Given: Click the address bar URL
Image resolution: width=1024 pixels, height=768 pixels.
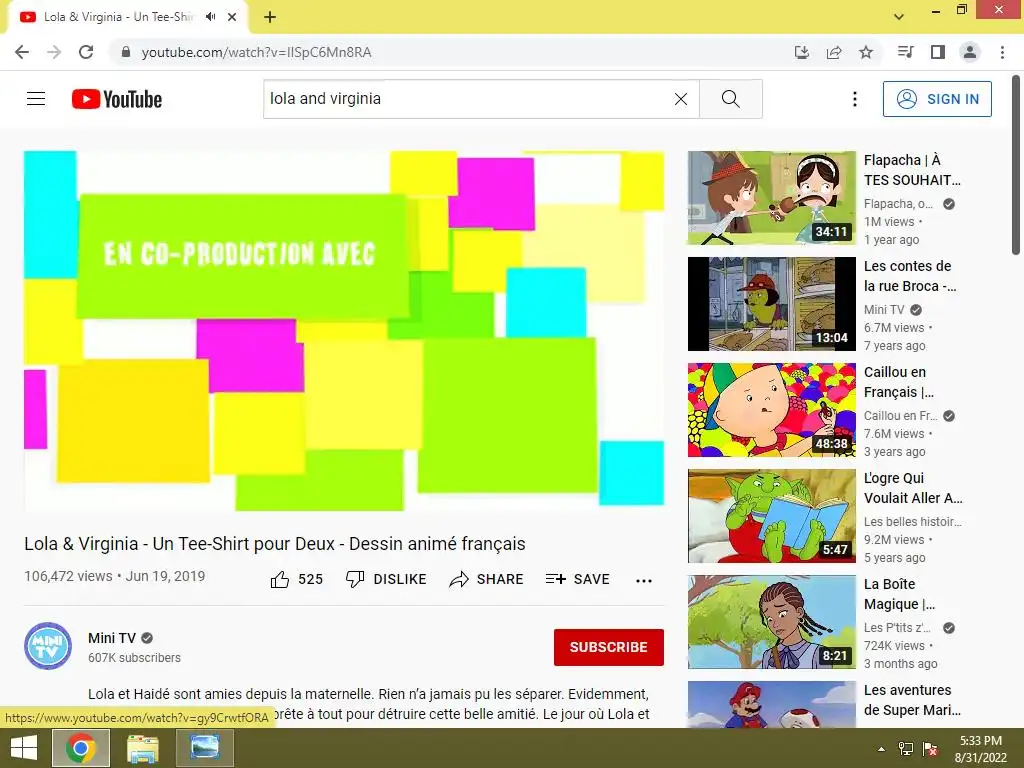Looking at the screenshot, I should tap(257, 52).
